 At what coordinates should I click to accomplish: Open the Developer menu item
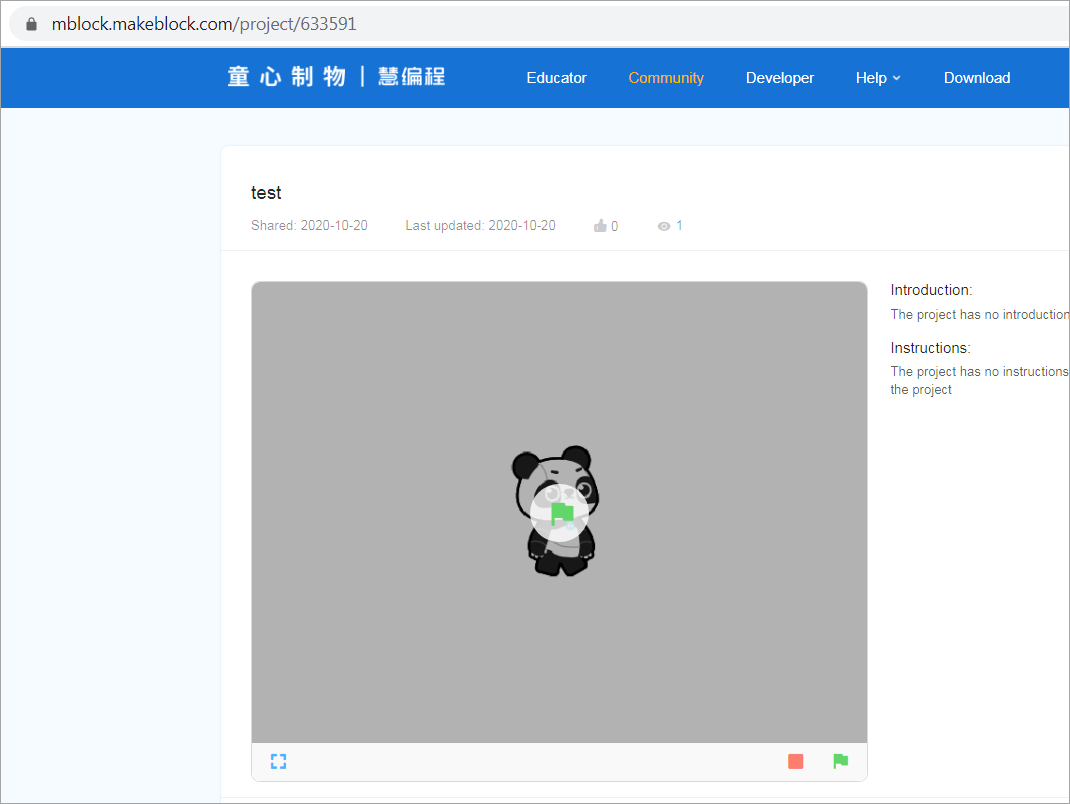(x=779, y=78)
